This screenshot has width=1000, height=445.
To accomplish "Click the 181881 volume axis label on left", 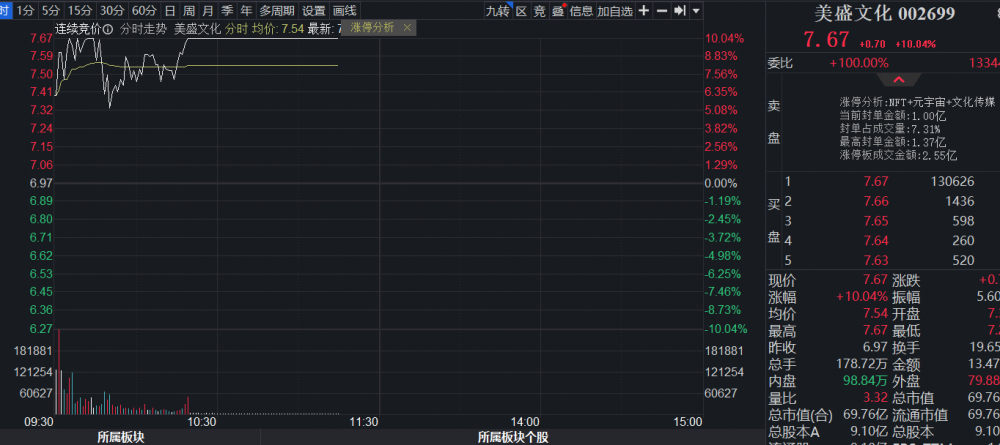I will pyautogui.click(x=33, y=351).
